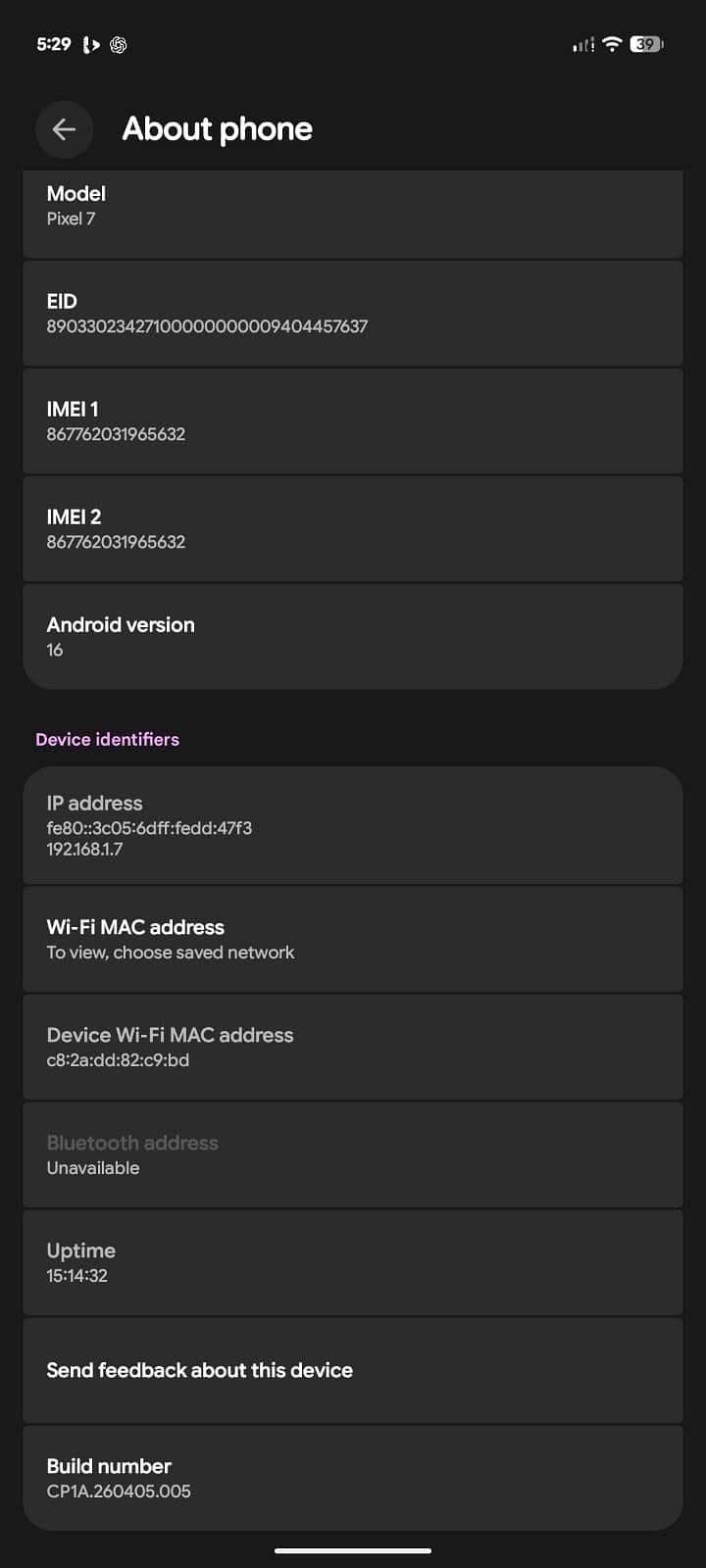Open the EID entry

pyautogui.click(x=353, y=314)
